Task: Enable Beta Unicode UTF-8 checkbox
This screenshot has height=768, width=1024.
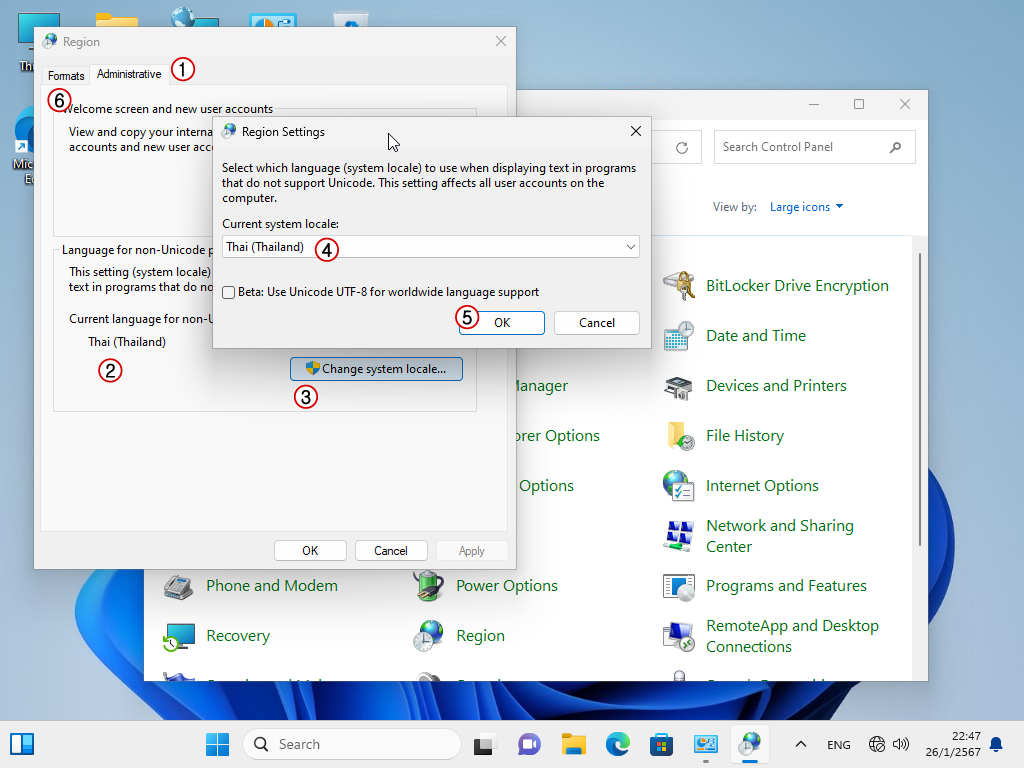Action: (229, 293)
